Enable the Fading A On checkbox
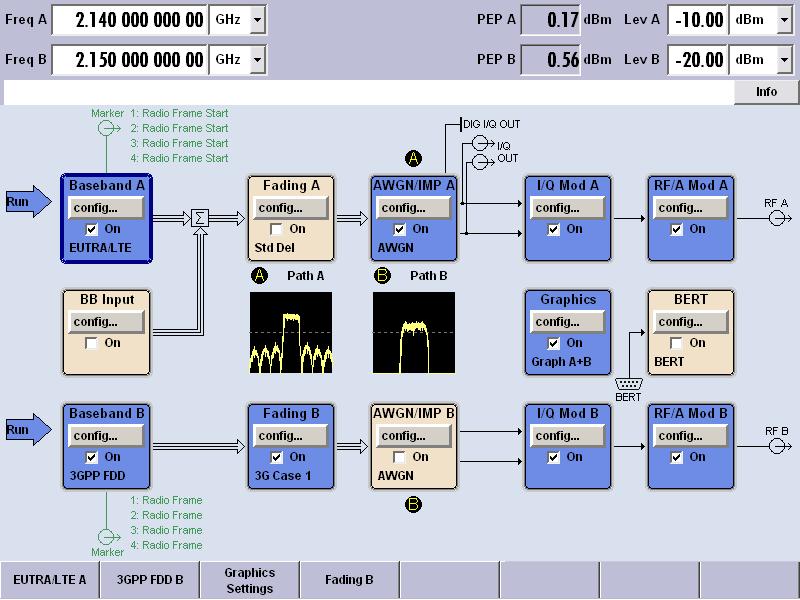 click(276, 229)
